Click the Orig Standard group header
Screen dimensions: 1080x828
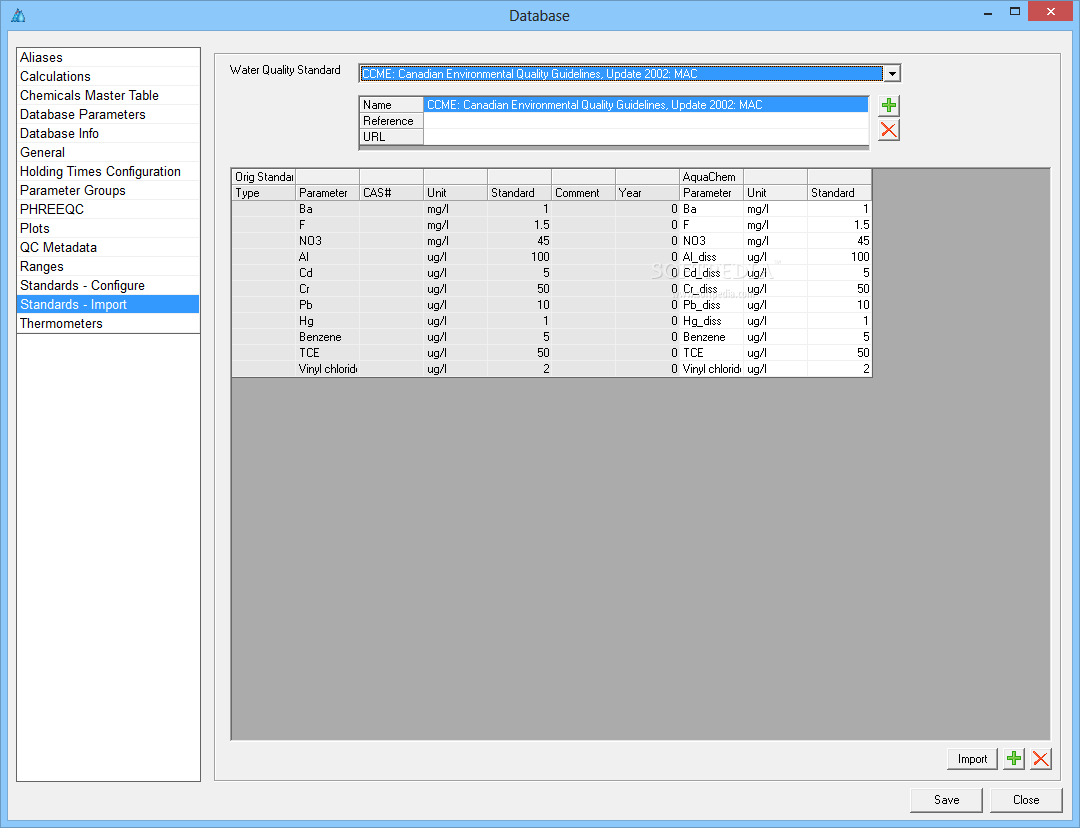click(264, 177)
